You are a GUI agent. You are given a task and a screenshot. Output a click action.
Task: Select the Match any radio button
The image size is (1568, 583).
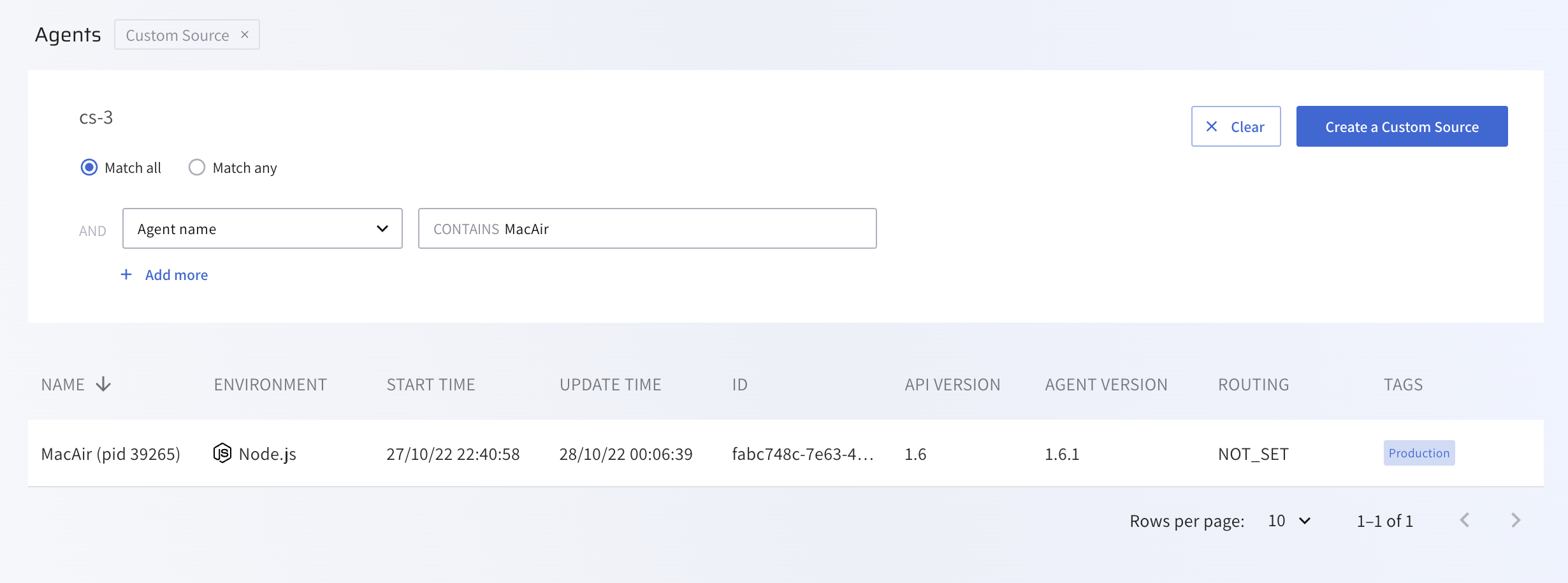[x=197, y=168]
